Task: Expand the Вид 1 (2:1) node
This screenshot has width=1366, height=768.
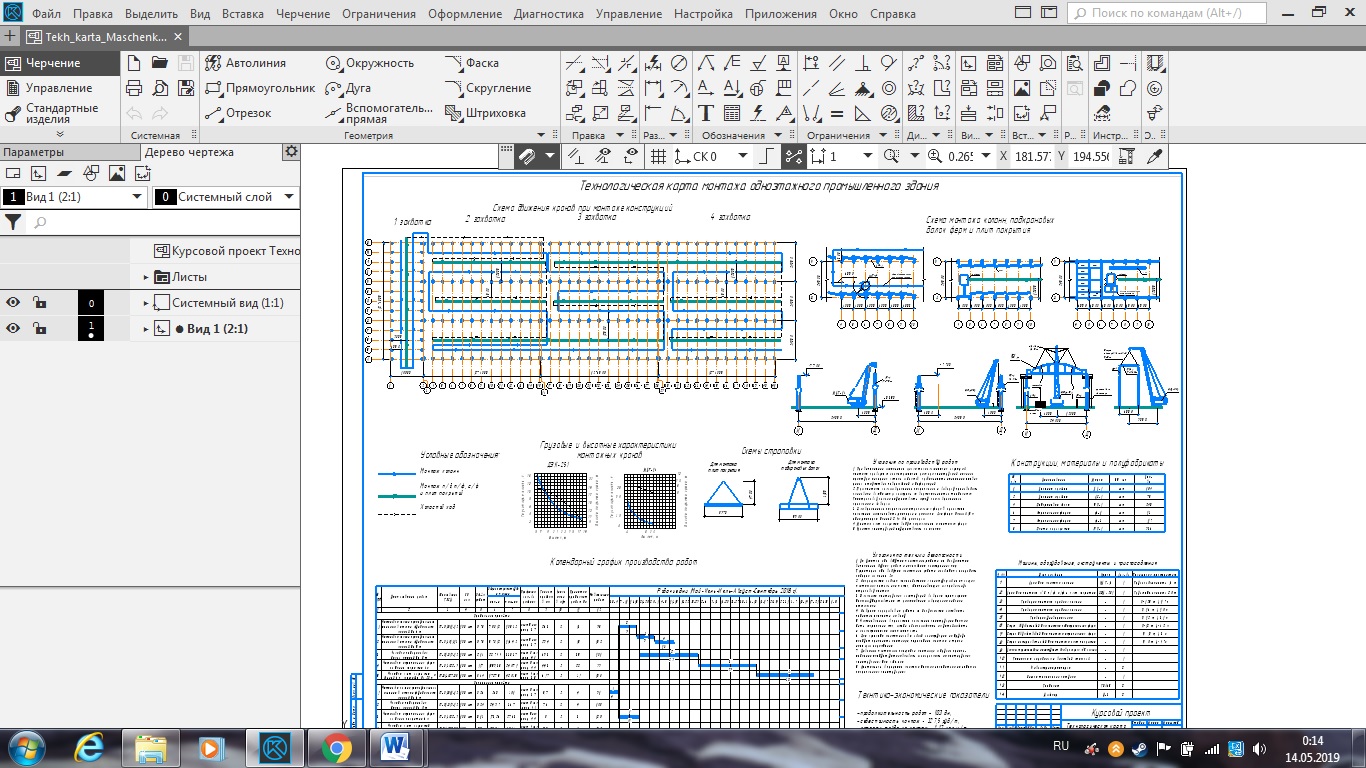Action: 146,328
